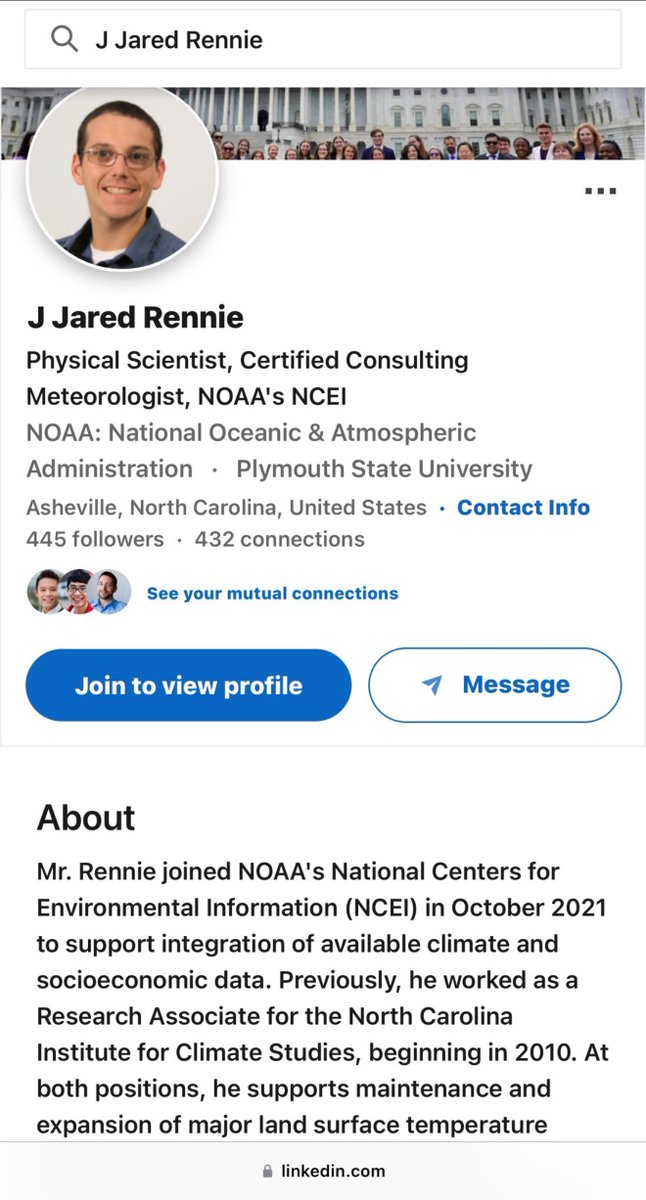Click the second mutual connection avatar

point(78,592)
